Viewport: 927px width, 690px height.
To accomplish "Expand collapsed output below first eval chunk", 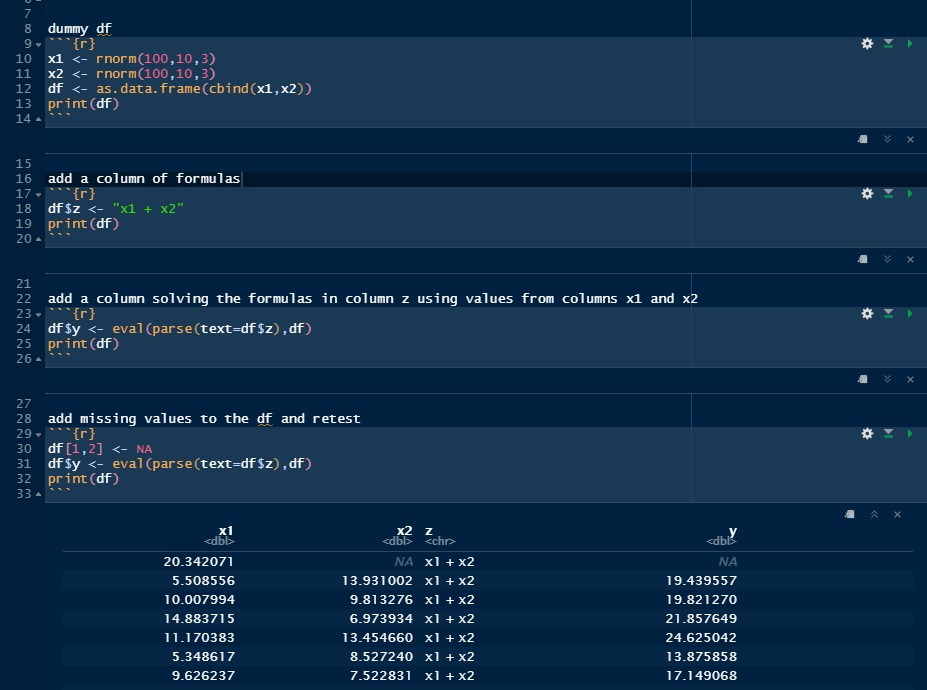I will click(887, 380).
